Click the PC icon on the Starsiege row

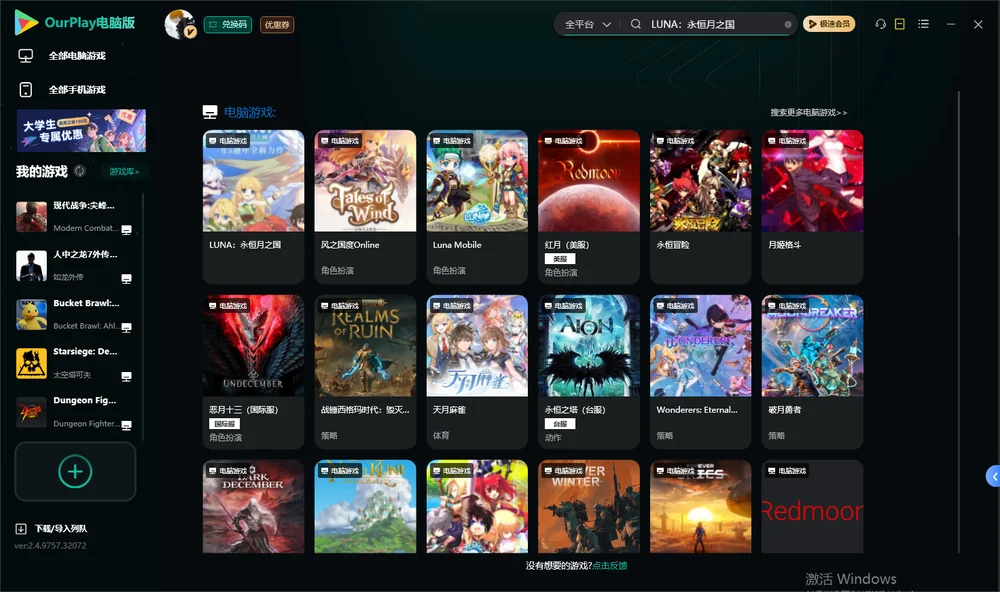pos(126,376)
